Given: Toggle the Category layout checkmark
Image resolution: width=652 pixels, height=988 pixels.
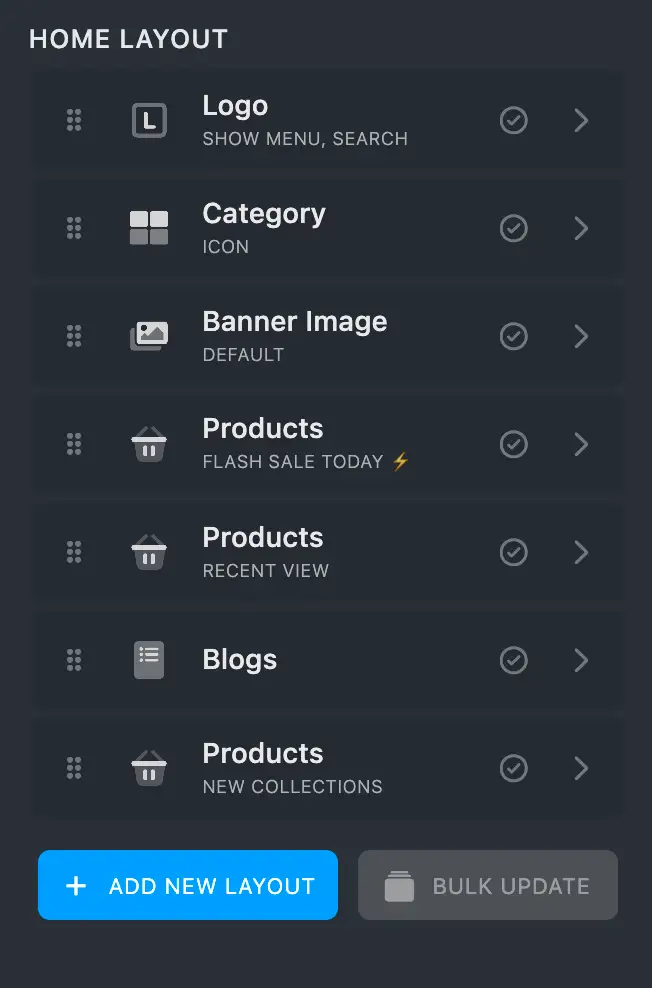Looking at the screenshot, I should [x=514, y=229].
